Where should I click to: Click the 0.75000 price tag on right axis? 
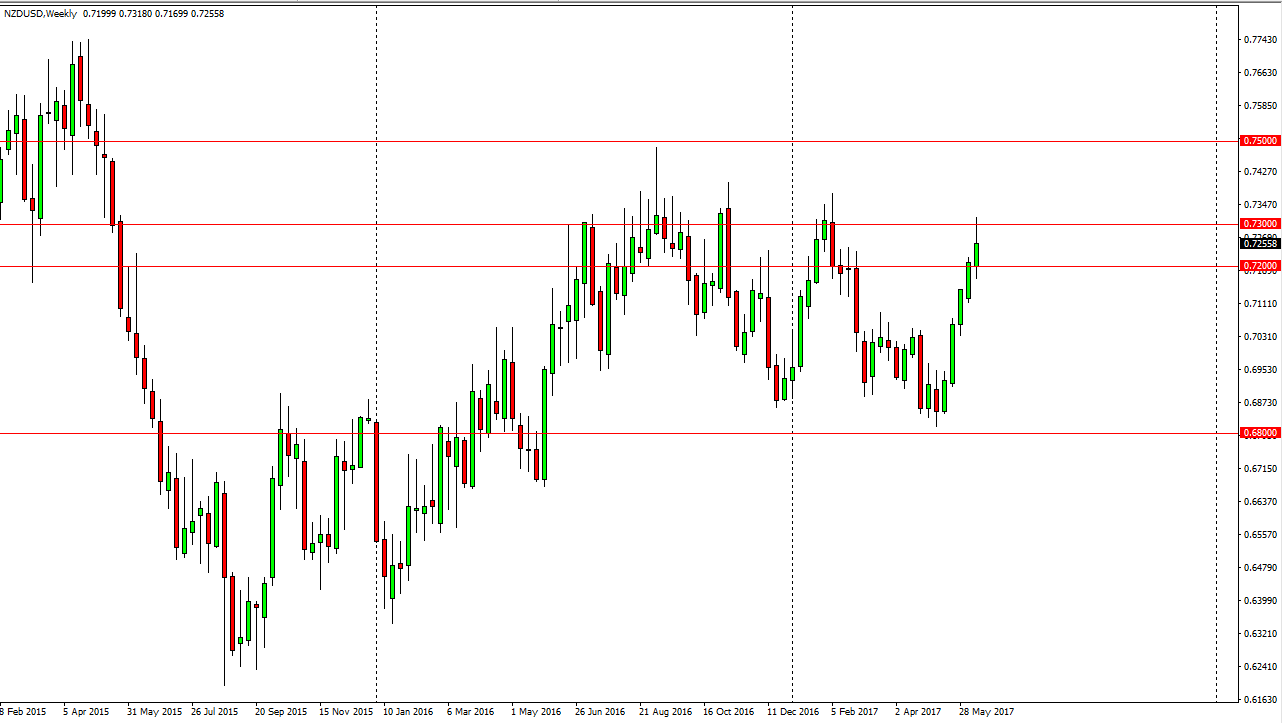point(1260,141)
